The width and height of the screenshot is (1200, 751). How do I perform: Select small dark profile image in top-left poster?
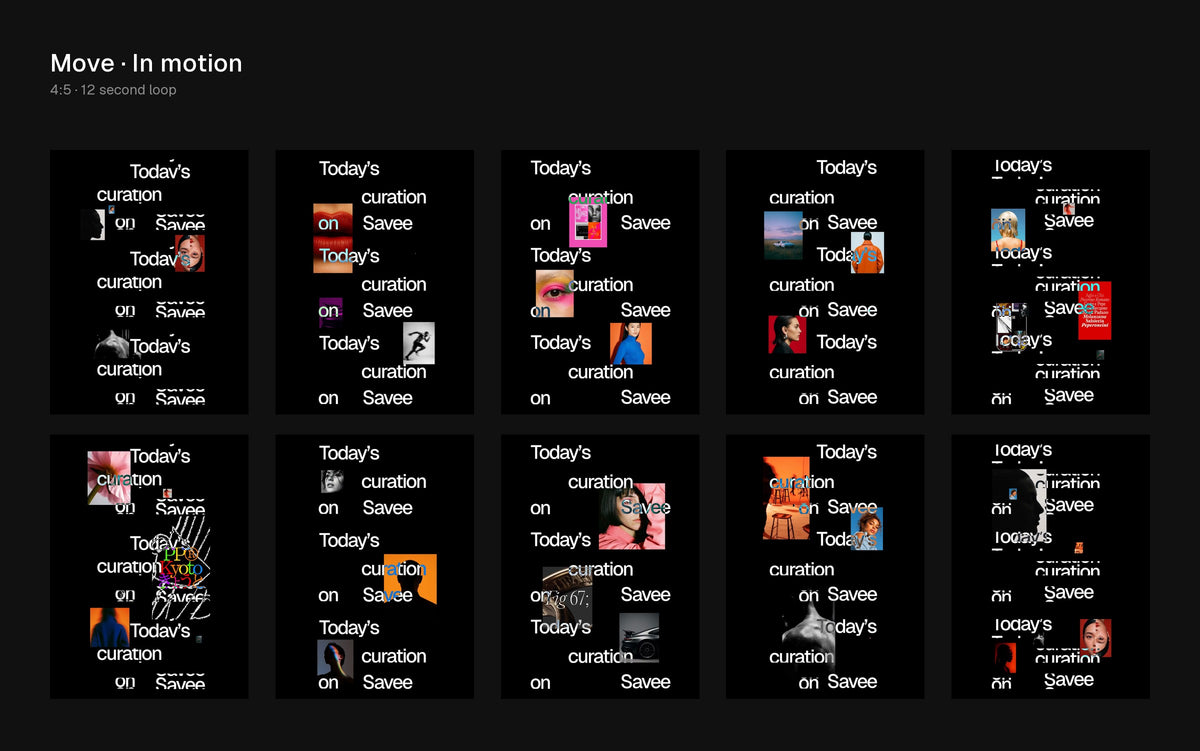click(93, 224)
